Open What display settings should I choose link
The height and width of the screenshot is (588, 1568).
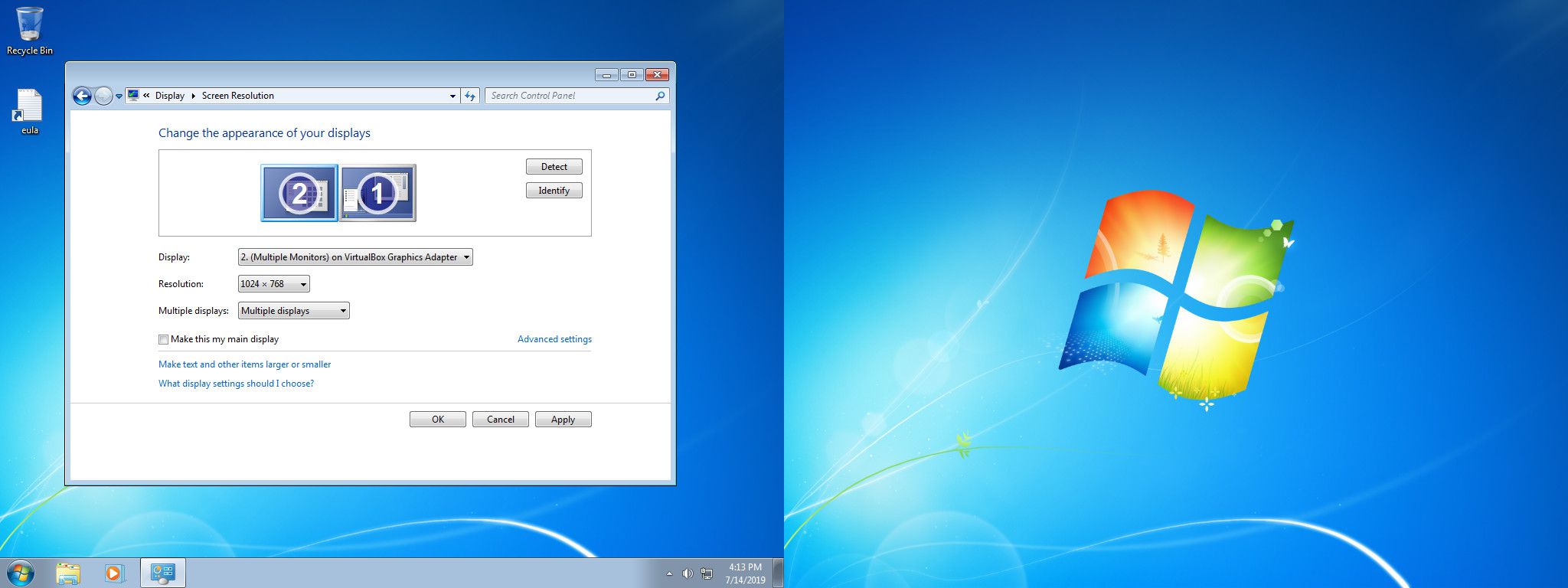coord(236,384)
